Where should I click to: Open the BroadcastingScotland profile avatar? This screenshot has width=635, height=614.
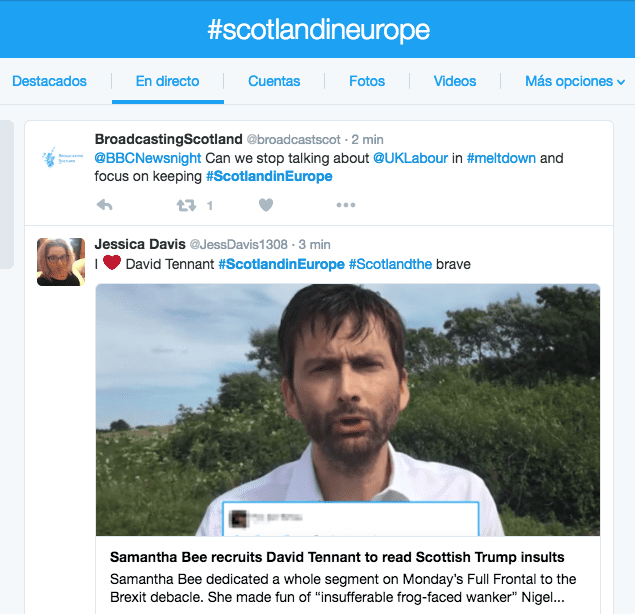[x=62, y=158]
